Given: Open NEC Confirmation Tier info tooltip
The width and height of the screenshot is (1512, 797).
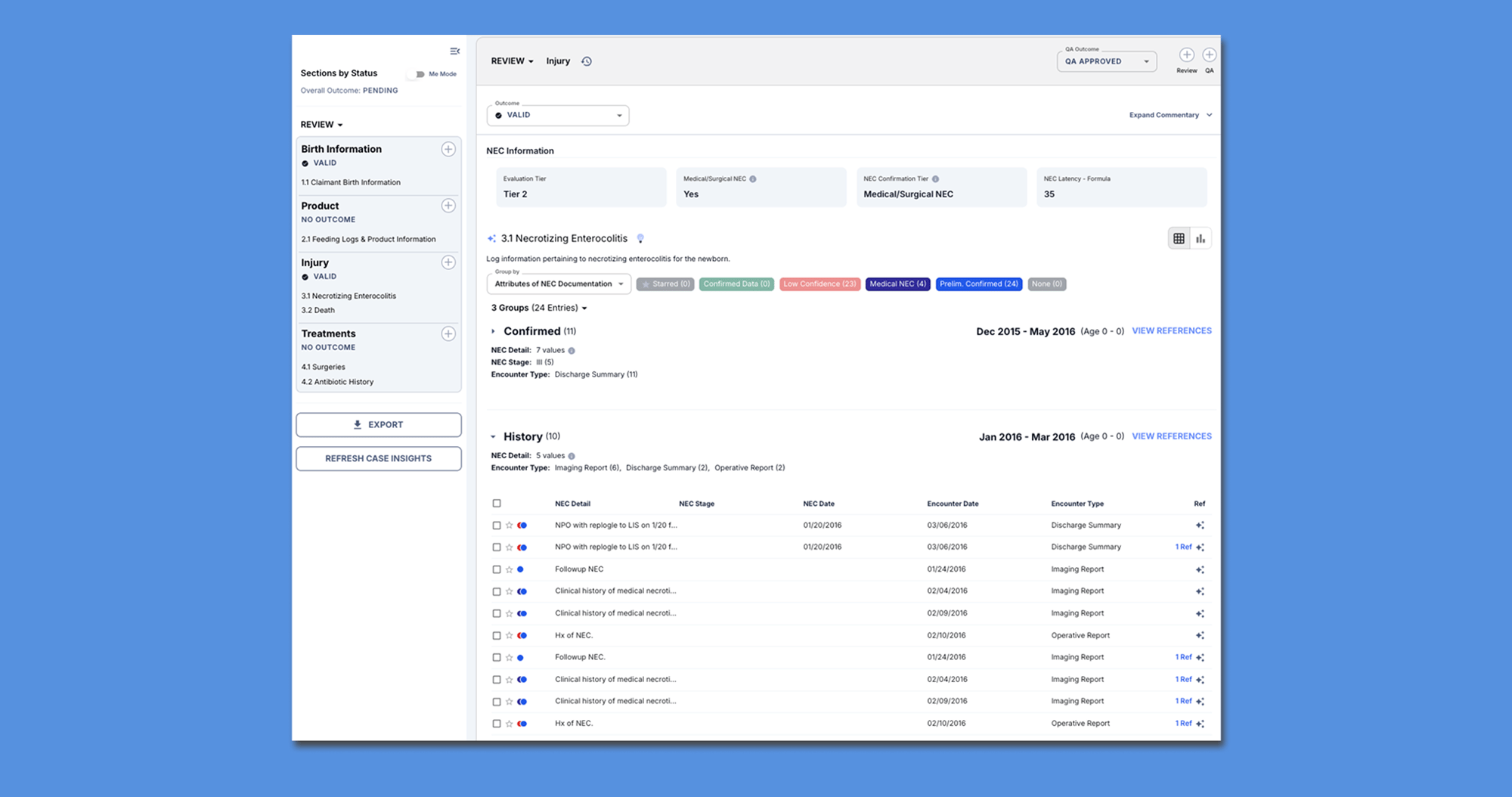Looking at the screenshot, I should (935, 179).
